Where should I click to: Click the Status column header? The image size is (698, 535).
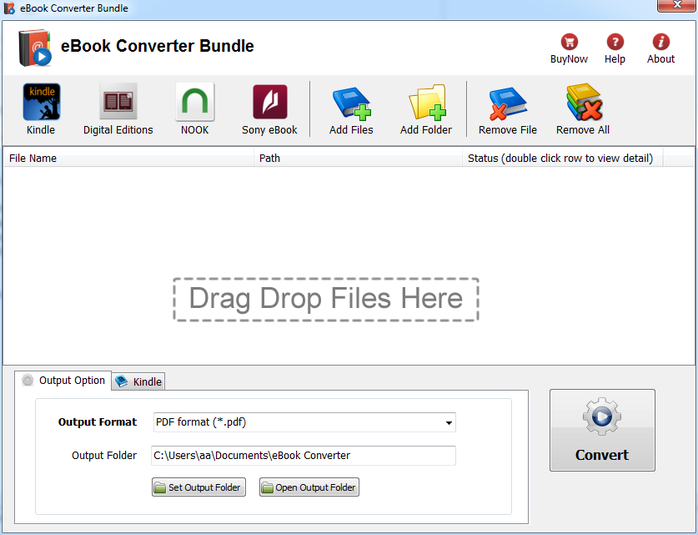pos(563,158)
